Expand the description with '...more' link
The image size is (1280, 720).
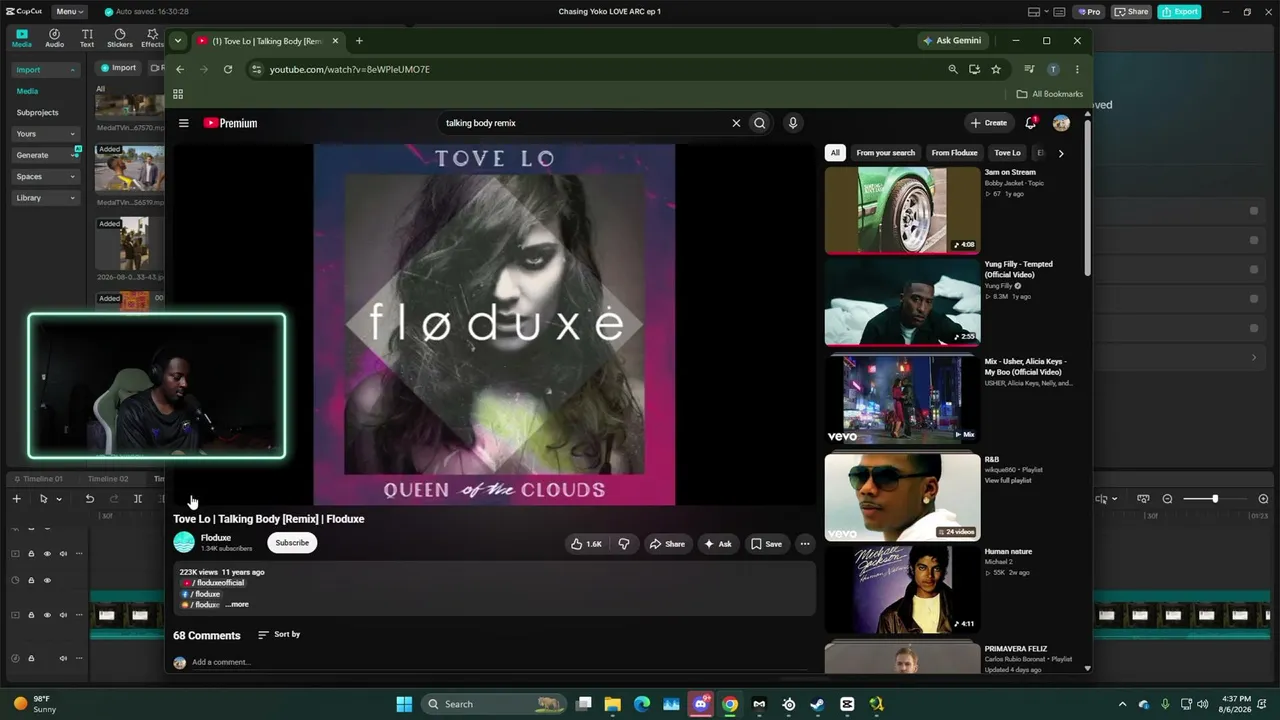tap(237, 605)
